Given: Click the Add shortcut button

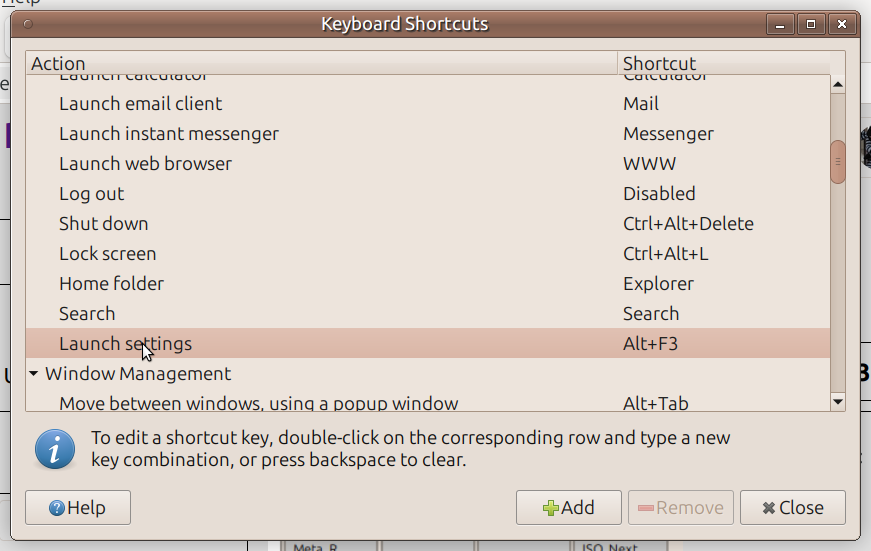Looking at the screenshot, I should tap(568, 508).
